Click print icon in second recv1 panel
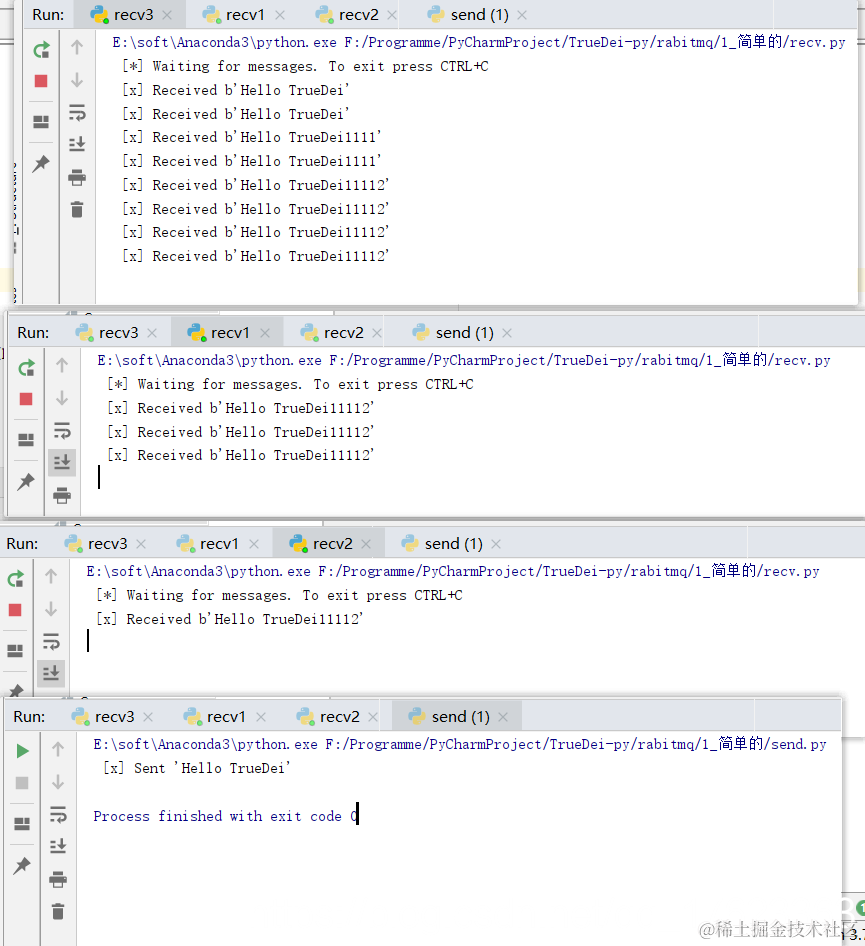 tap(62, 495)
